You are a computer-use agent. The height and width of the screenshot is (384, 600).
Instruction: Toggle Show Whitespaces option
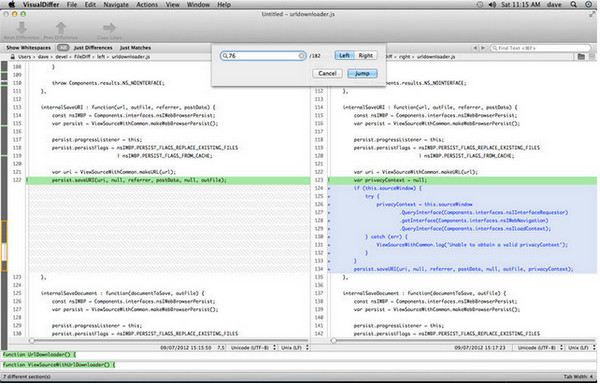coord(28,48)
